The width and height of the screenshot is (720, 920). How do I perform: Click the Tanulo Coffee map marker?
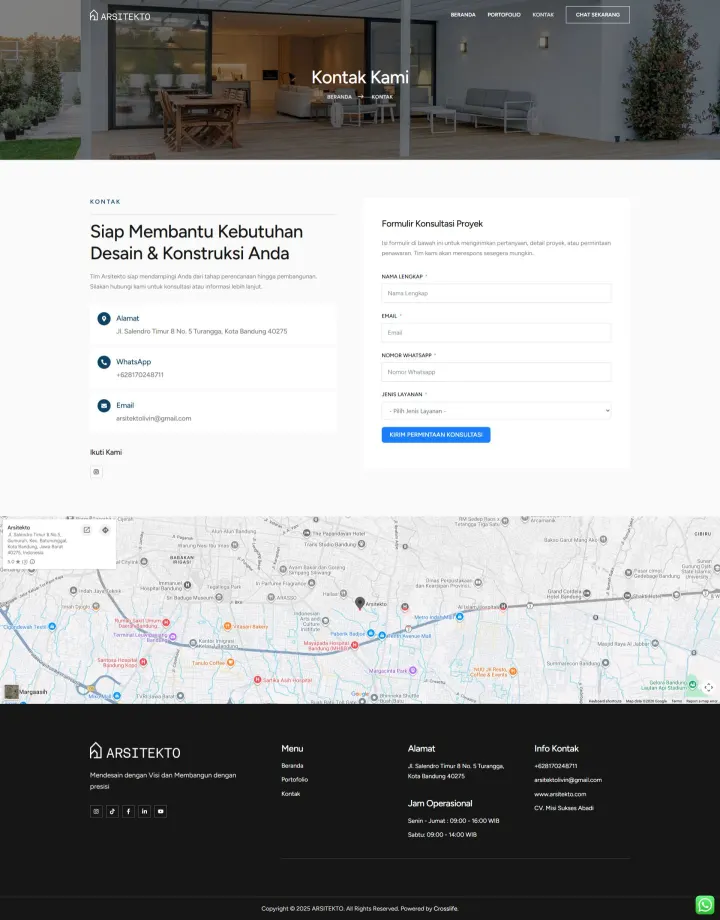231,662
